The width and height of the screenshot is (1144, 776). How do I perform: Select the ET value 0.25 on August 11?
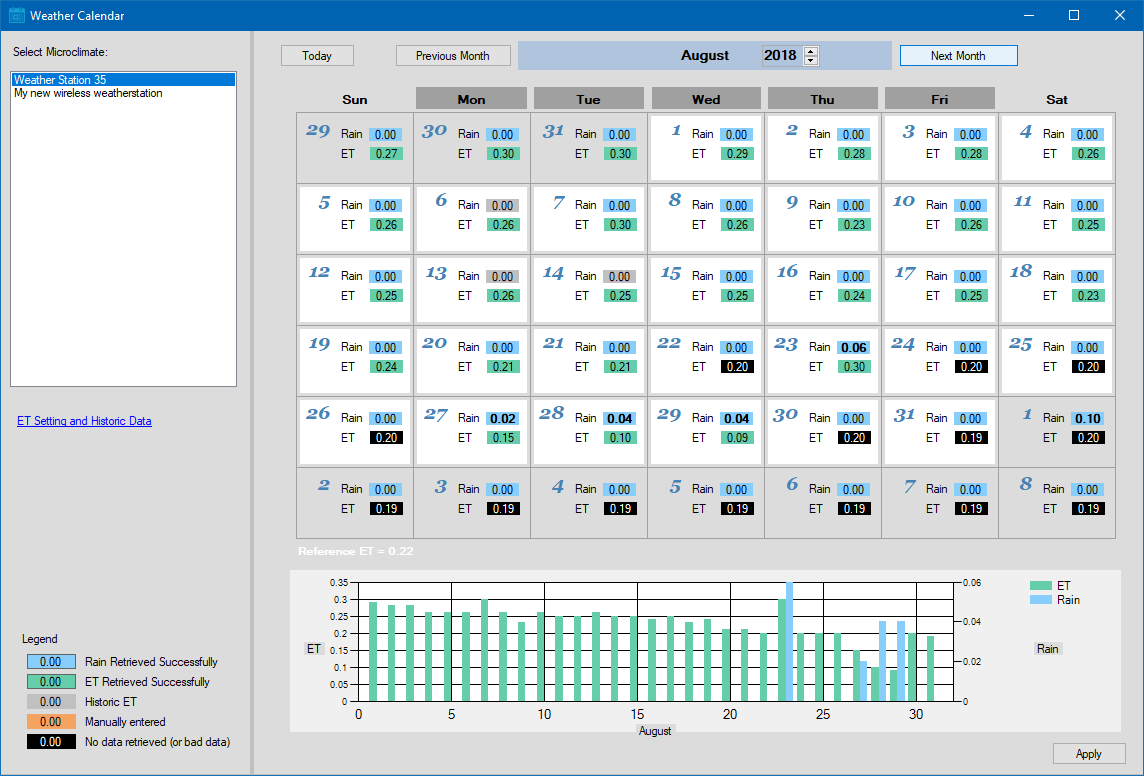coord(1088,225)
